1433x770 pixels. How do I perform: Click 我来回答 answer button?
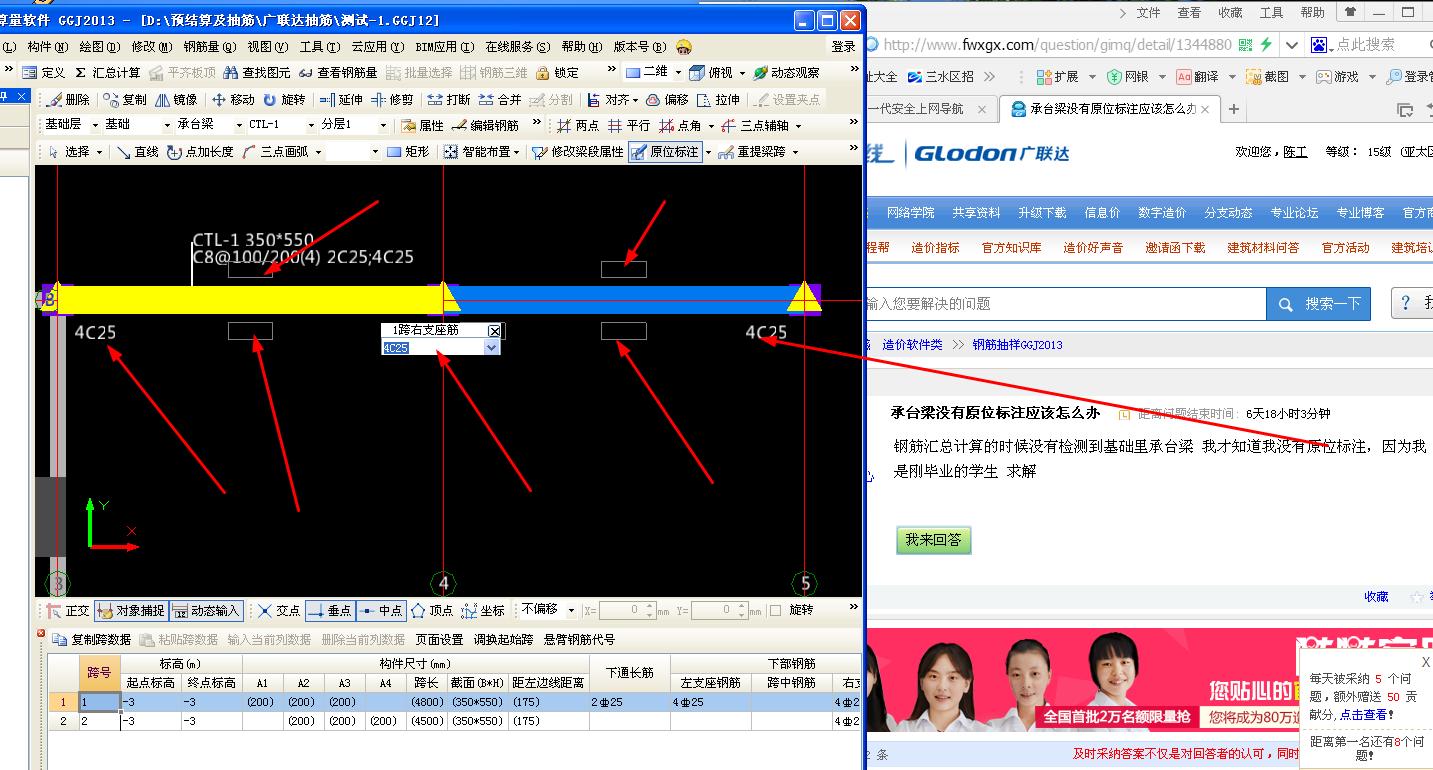(933, 540)
